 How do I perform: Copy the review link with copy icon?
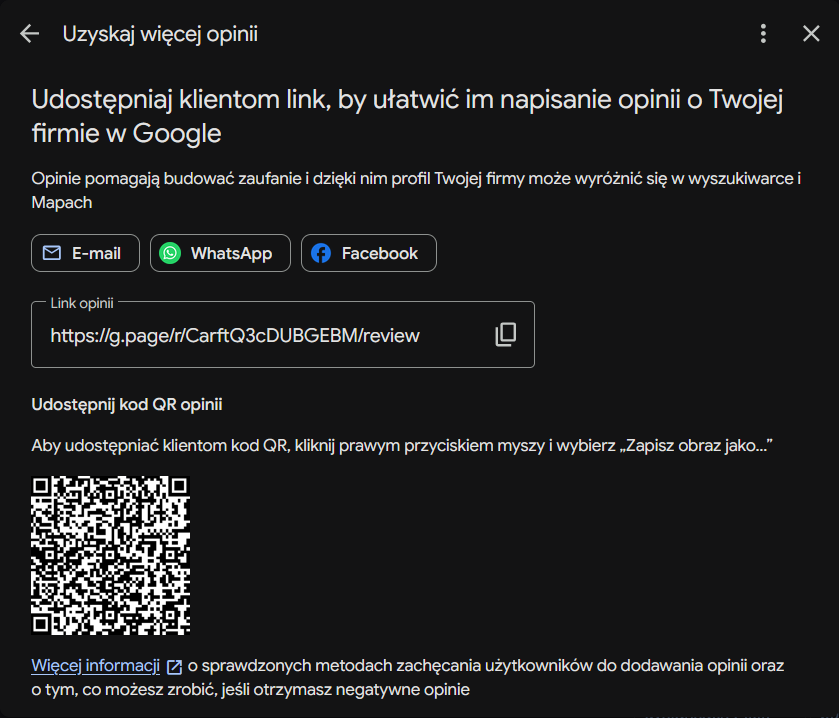tap(506, 335)
